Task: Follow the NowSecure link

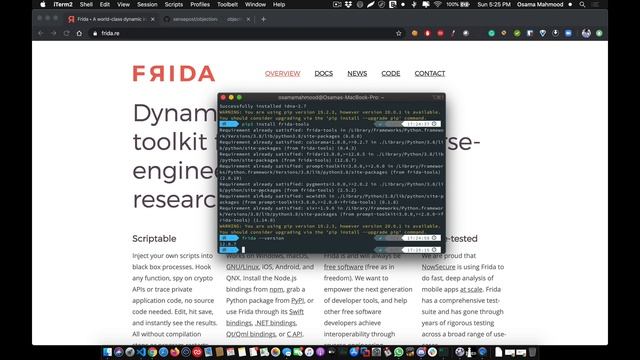Action: coord(438,267)
